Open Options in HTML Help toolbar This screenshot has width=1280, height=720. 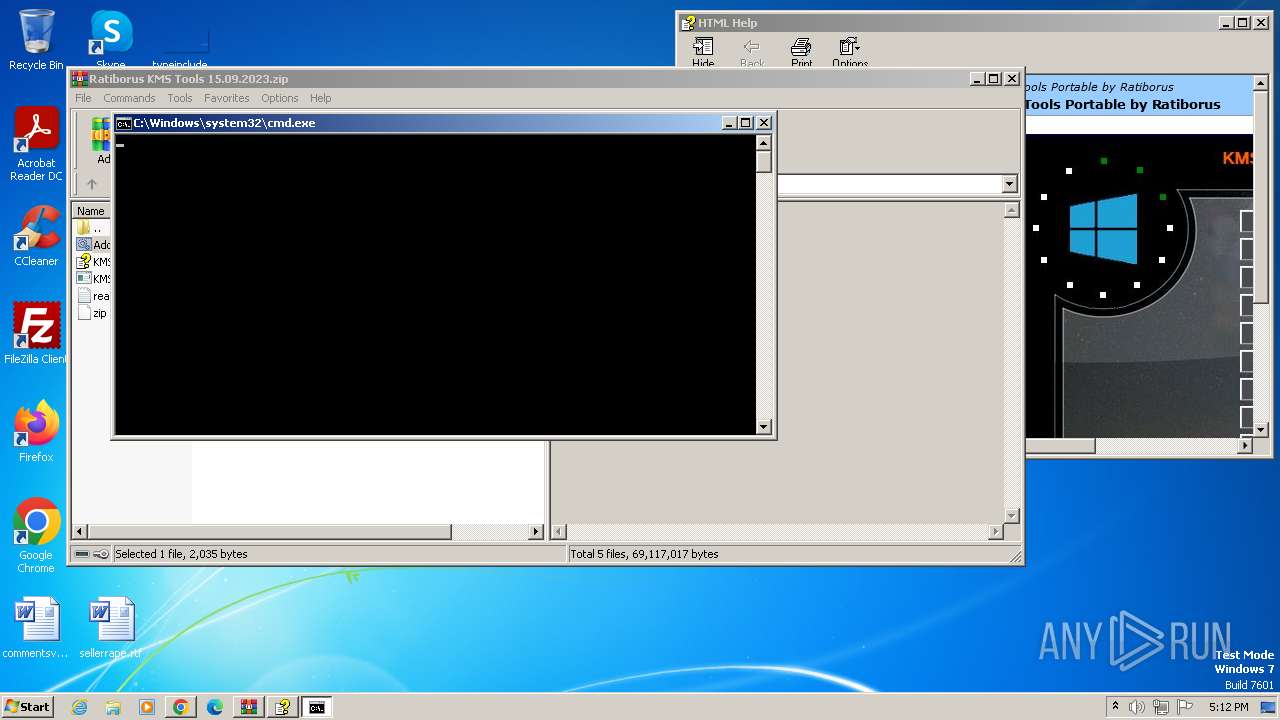coord(850,53)
